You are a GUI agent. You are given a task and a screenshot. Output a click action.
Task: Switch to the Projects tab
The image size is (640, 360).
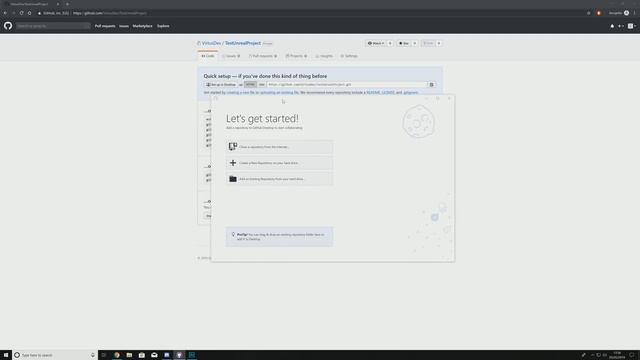[x=296, y=56]
